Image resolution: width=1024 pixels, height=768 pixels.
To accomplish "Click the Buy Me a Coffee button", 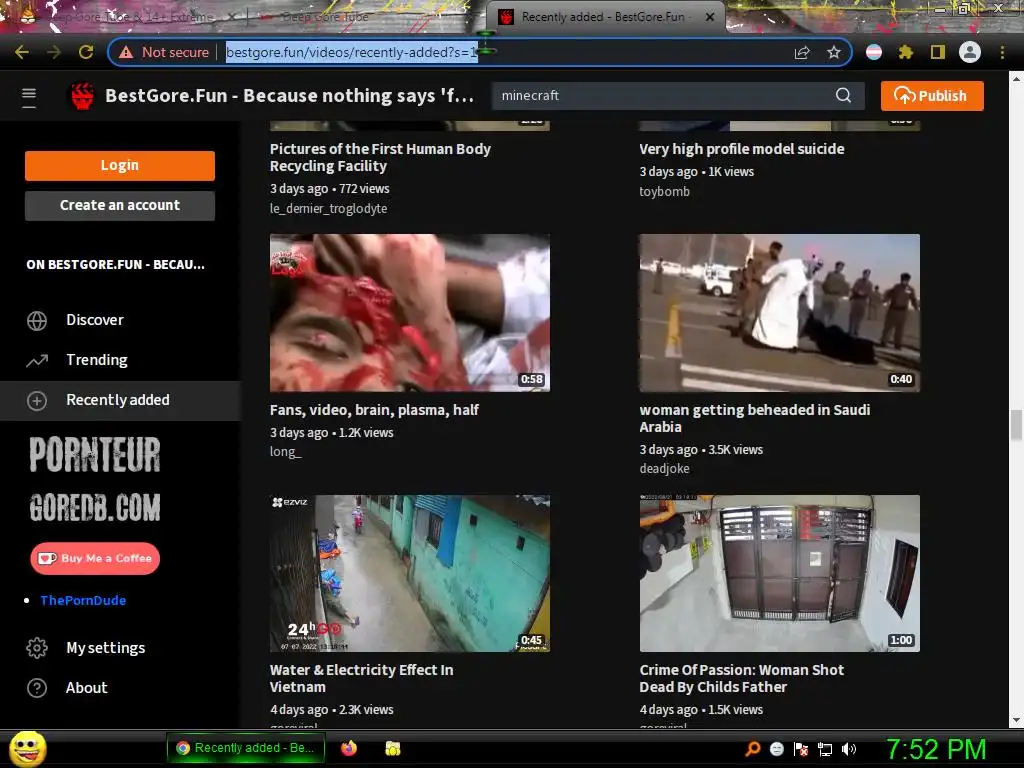I will pos(95,558).
